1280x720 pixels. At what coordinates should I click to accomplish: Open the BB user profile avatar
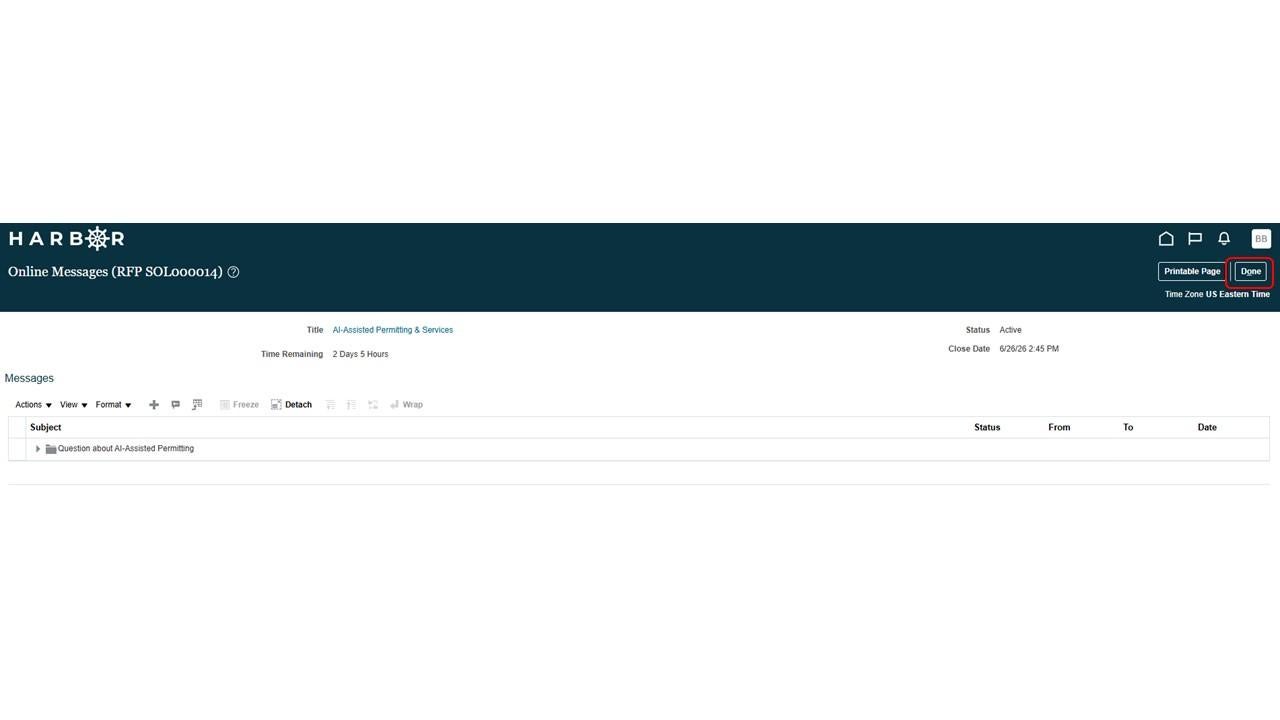tap(1261, 239)
